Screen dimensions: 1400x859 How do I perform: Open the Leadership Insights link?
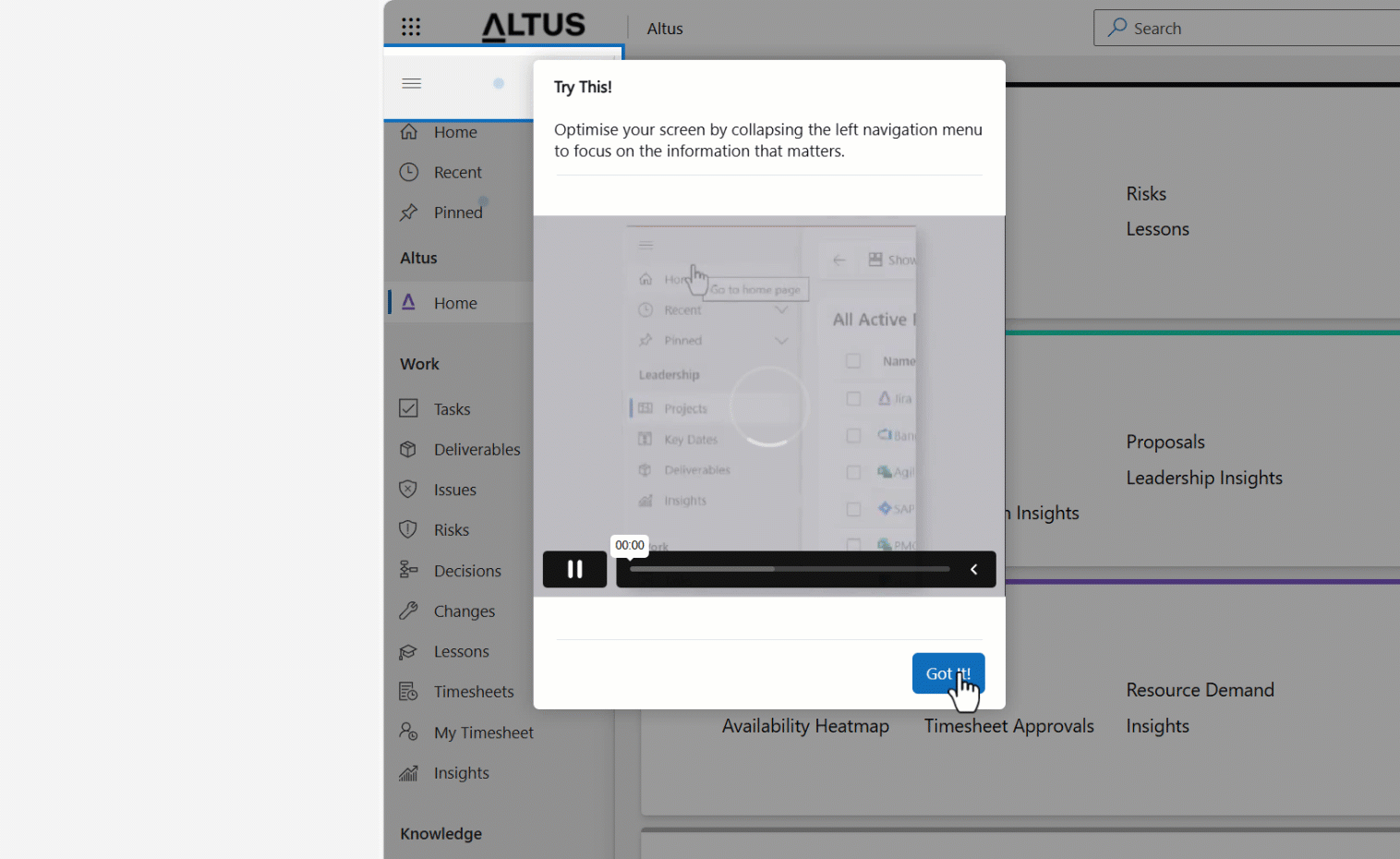coord(1204,478)
